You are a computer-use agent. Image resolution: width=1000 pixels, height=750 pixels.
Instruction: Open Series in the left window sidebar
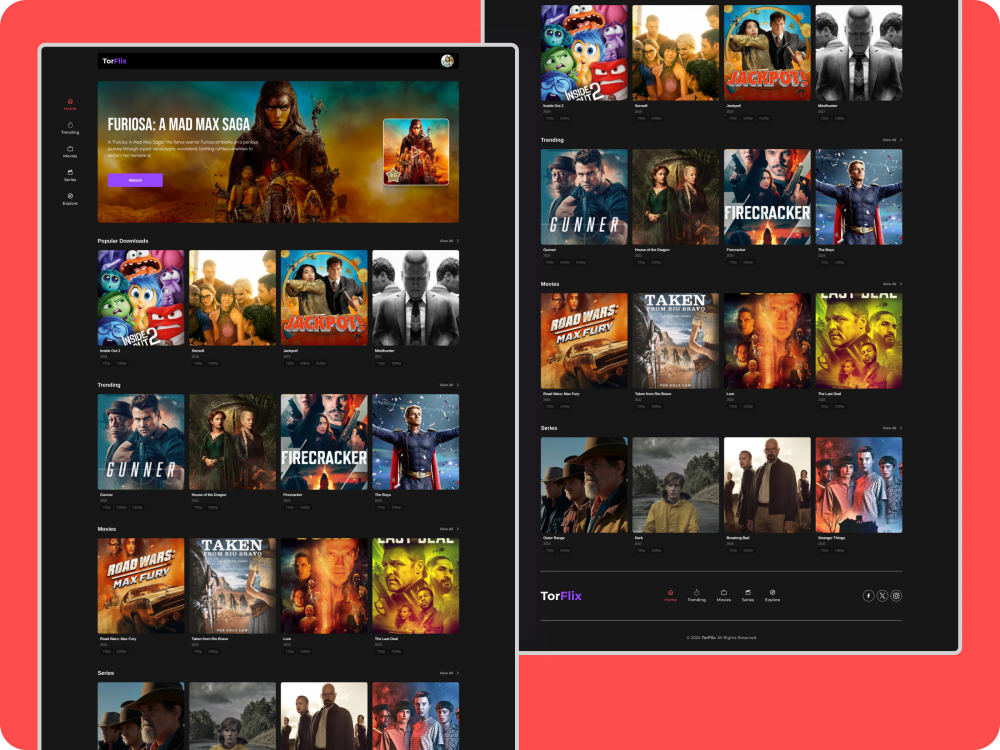pyautogui.click(x=70, y=175)
